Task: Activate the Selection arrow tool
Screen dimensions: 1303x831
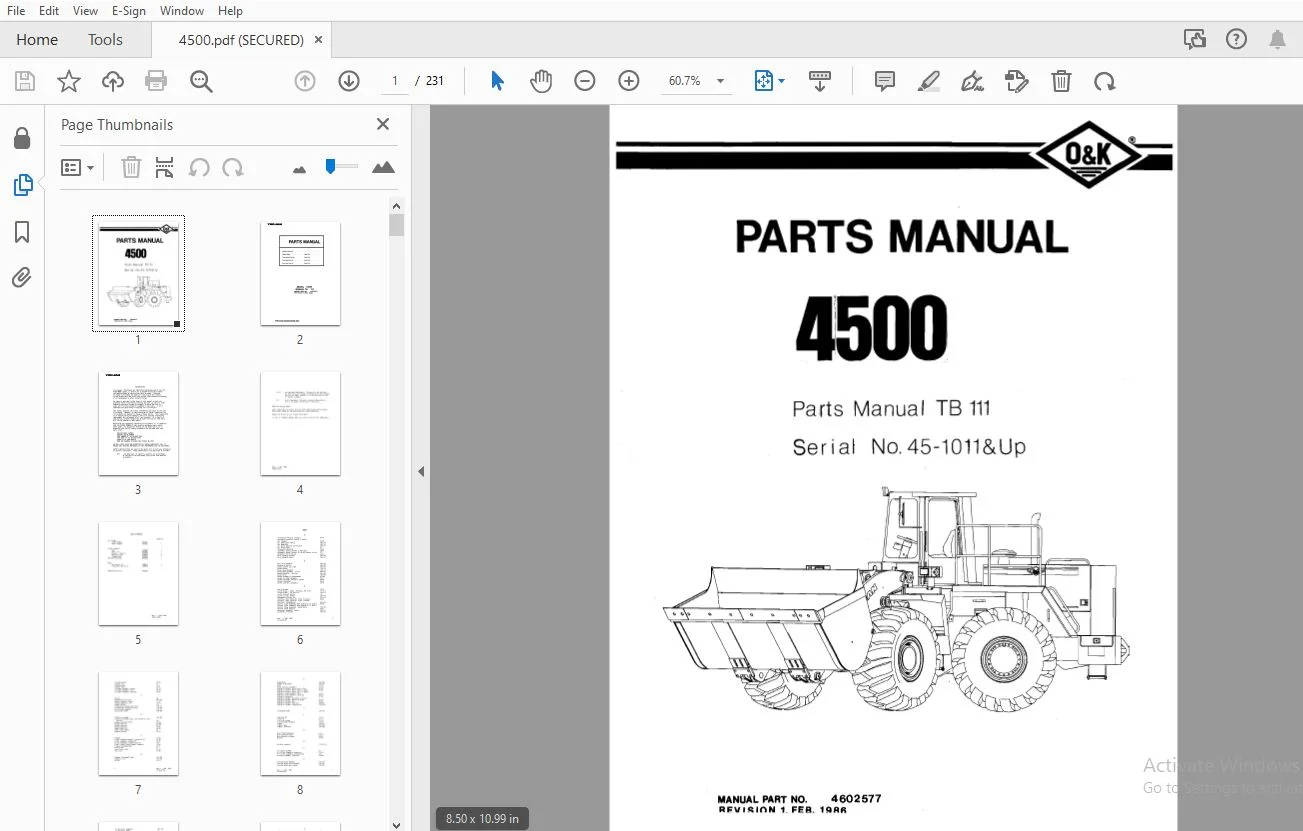Action: coord(497,81)
